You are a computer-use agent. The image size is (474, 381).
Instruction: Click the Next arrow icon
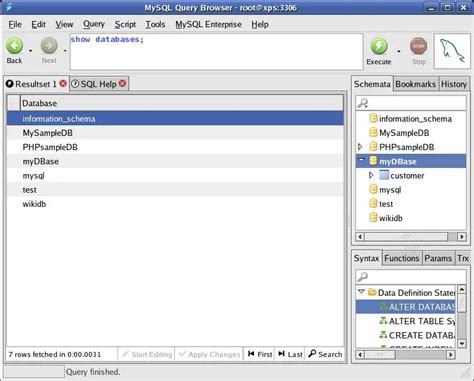(x=49, y=46)
